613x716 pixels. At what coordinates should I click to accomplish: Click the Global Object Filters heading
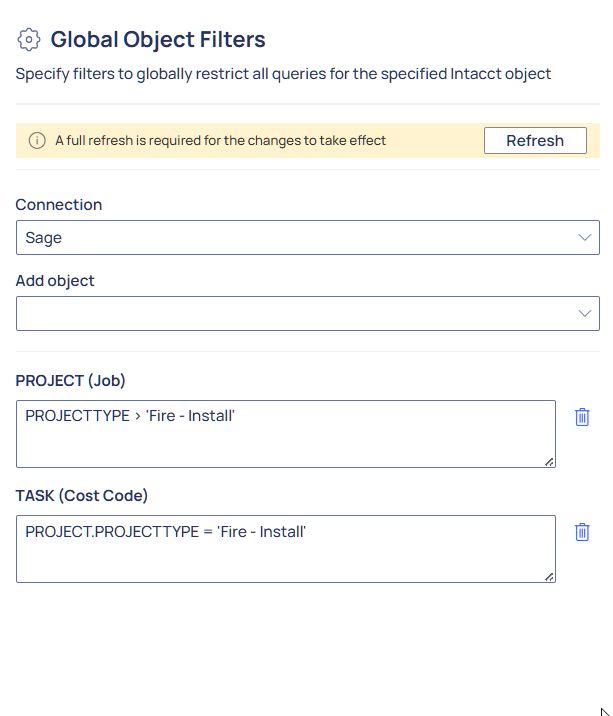pyautogui.click(x=158, y=39)
